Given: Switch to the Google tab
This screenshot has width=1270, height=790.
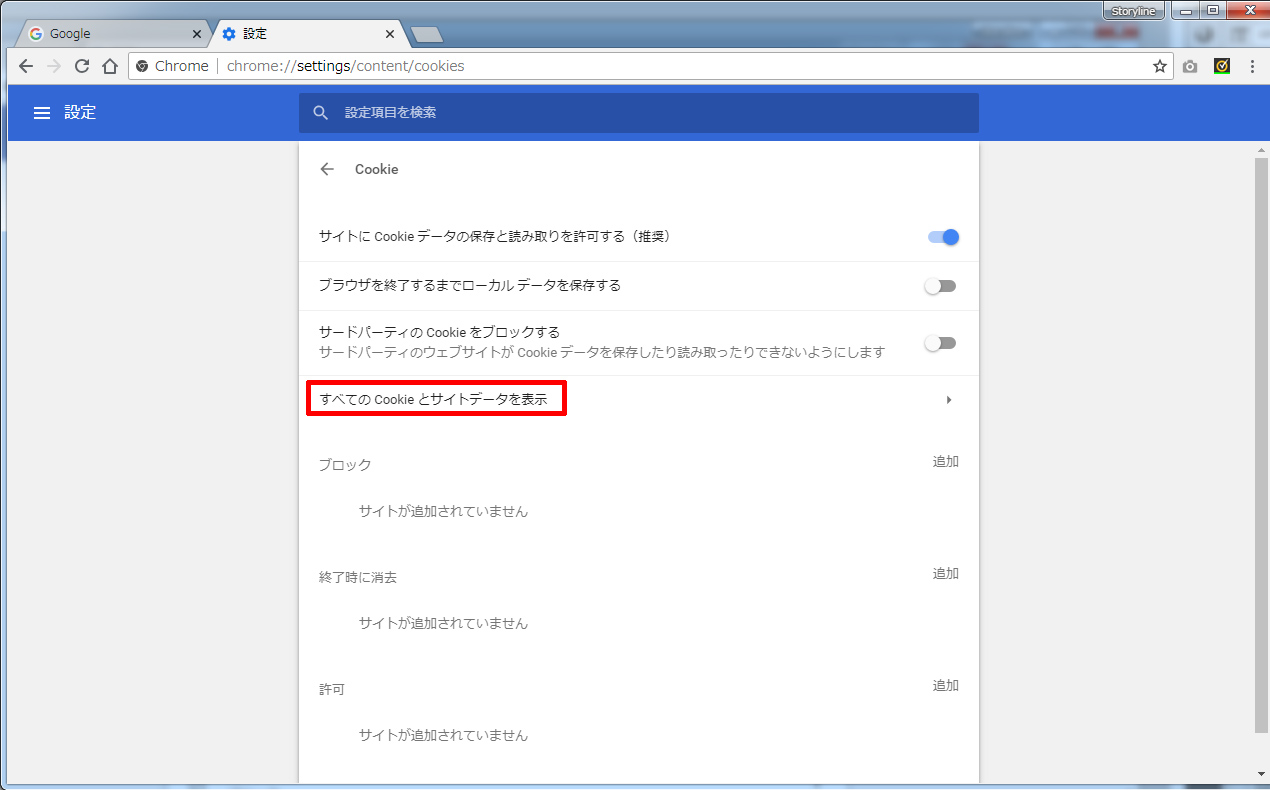Looking at the screenshot, I should click(x=110, y=34).
